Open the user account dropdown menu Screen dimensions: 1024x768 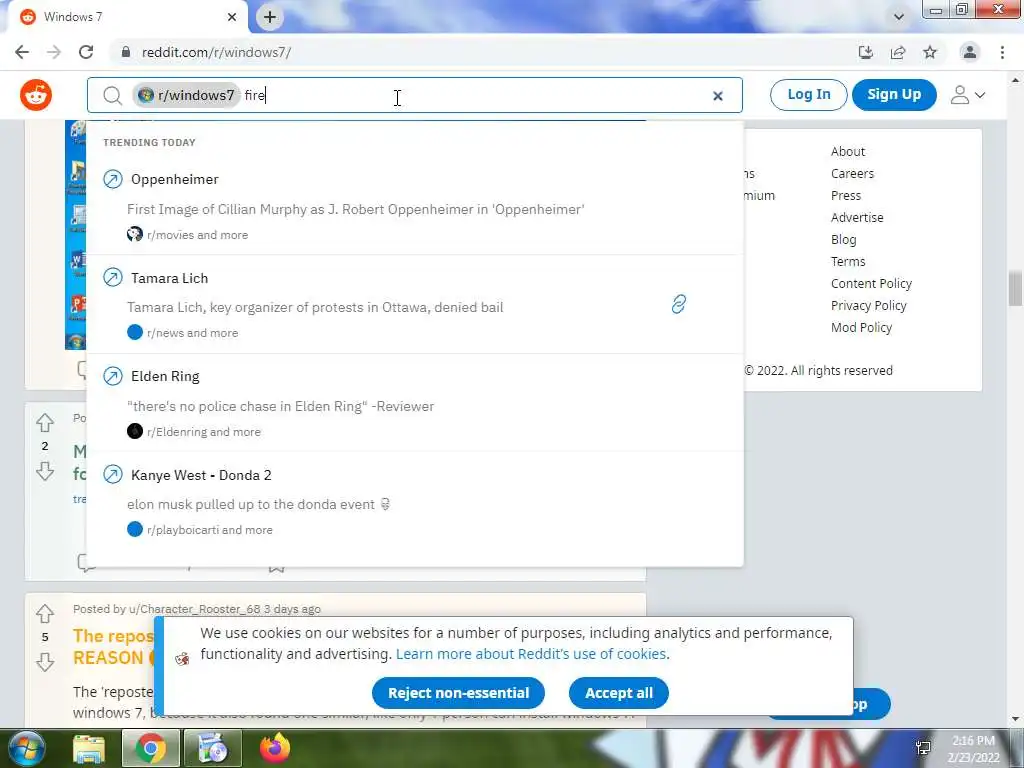tap(967, 95)
